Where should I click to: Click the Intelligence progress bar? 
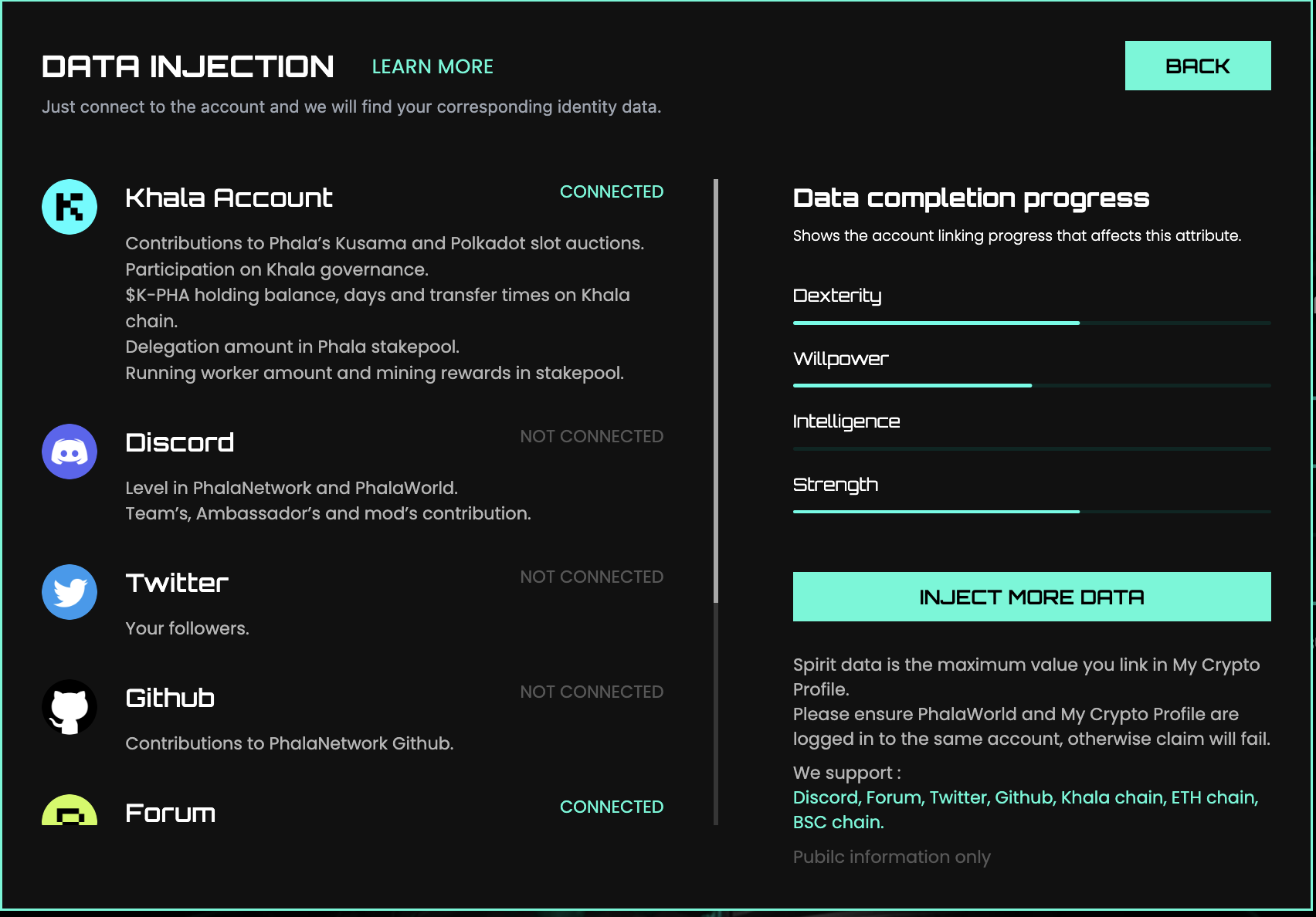[1032, 448]
